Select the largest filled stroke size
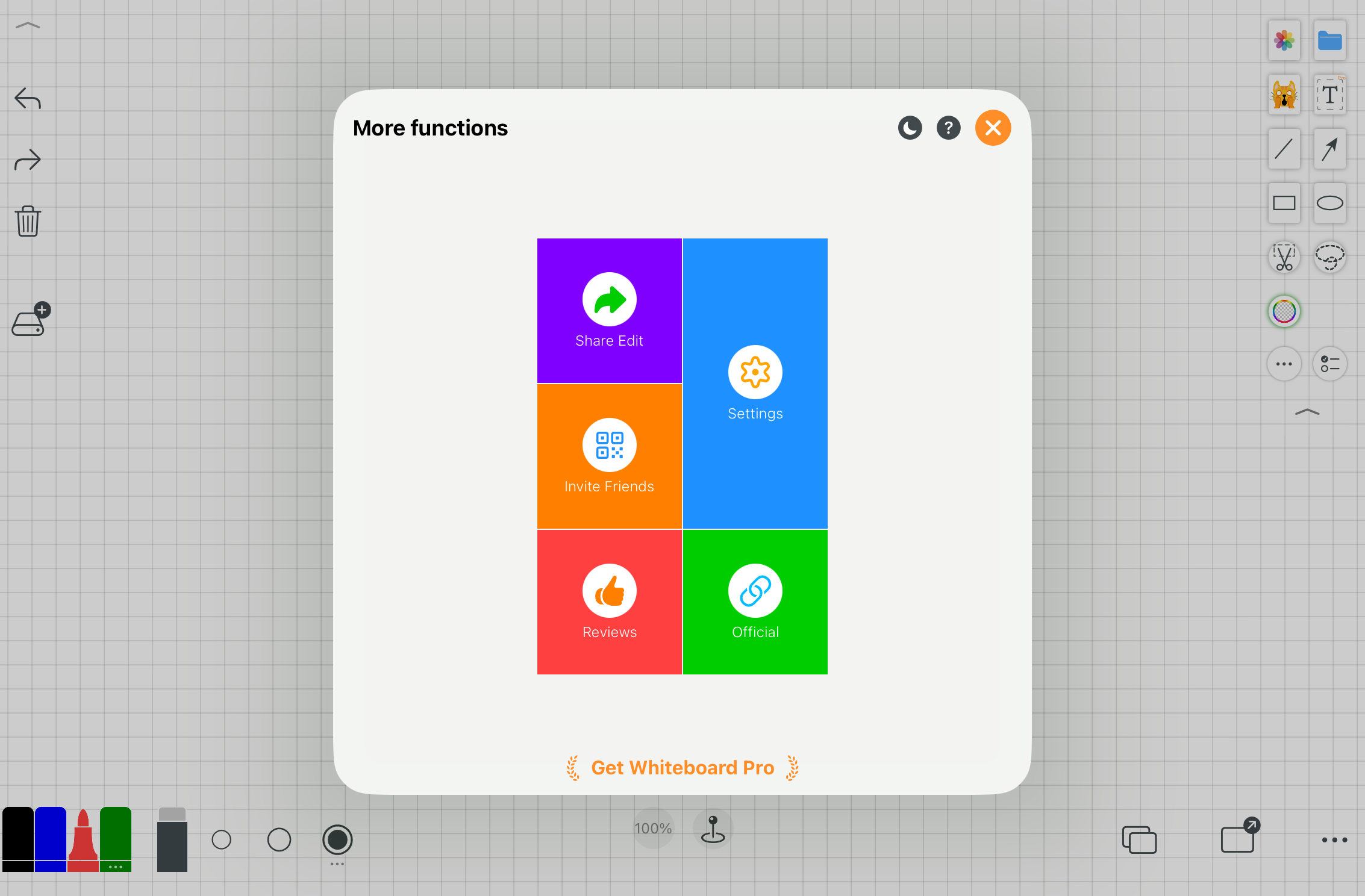The width and height of the screenshot is (1365, 896). [337, 839]
